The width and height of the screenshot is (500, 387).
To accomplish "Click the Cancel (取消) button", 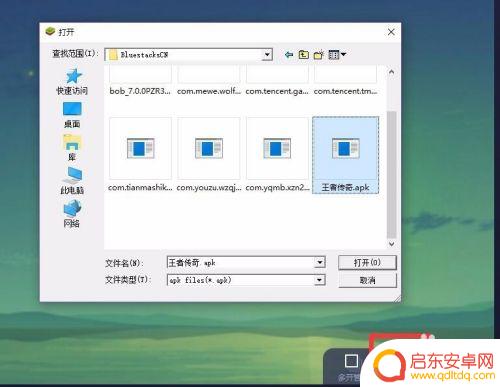I will (367, 280).
